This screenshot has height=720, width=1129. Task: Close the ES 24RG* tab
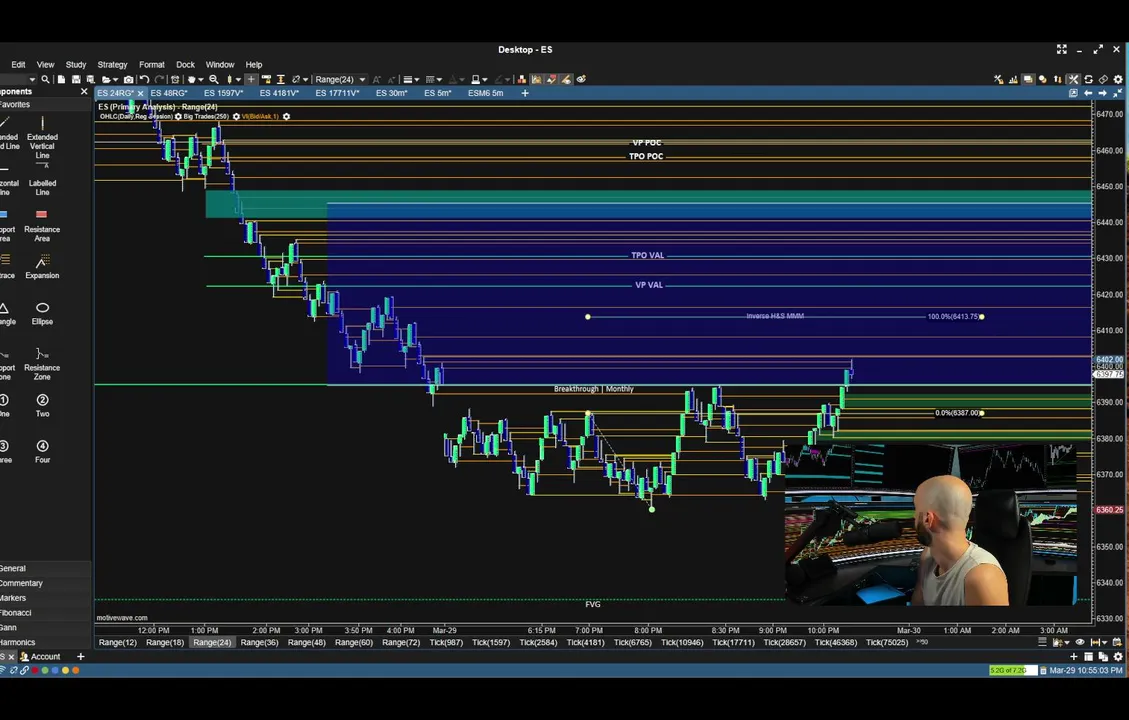click(x=140, y=94)
